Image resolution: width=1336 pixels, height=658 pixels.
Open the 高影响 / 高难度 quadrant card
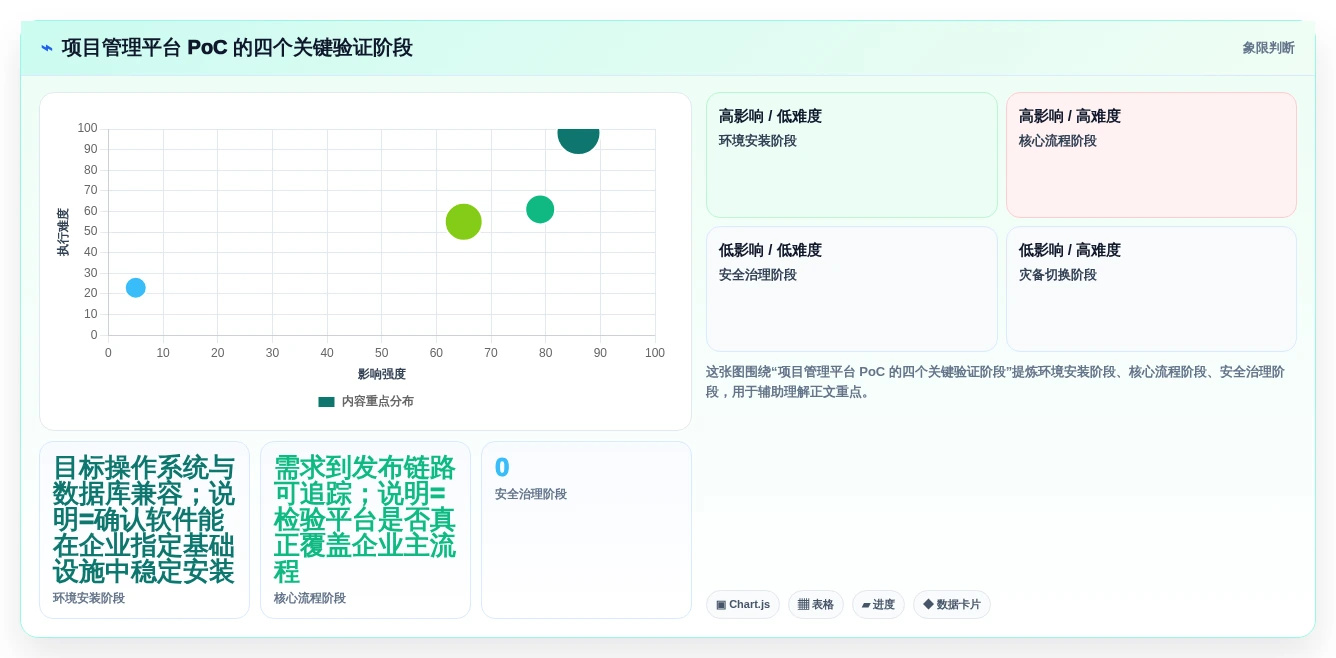[1151, 155]
